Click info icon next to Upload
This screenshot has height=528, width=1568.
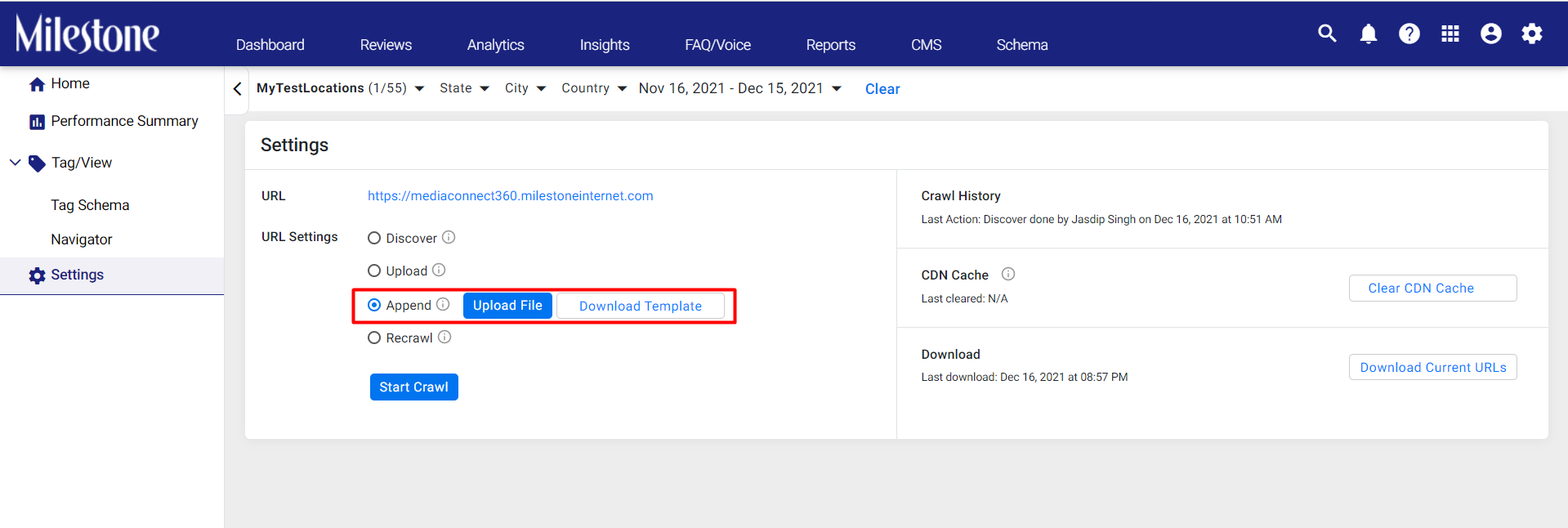coord(439,270)
